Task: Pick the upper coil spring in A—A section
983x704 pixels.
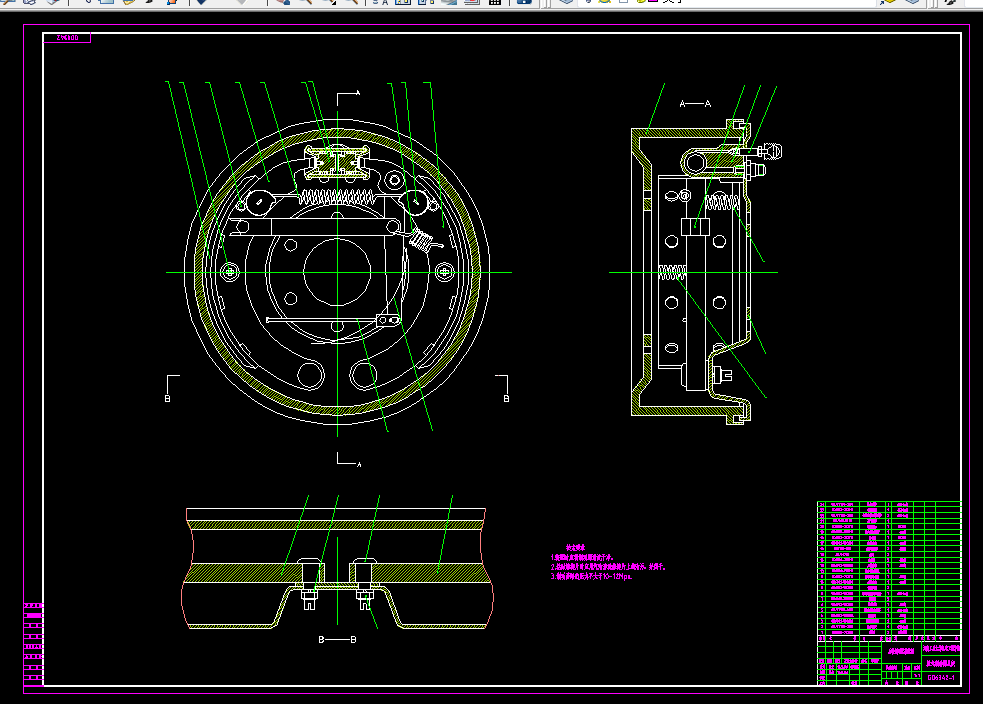Action: (x=722, y=202)
